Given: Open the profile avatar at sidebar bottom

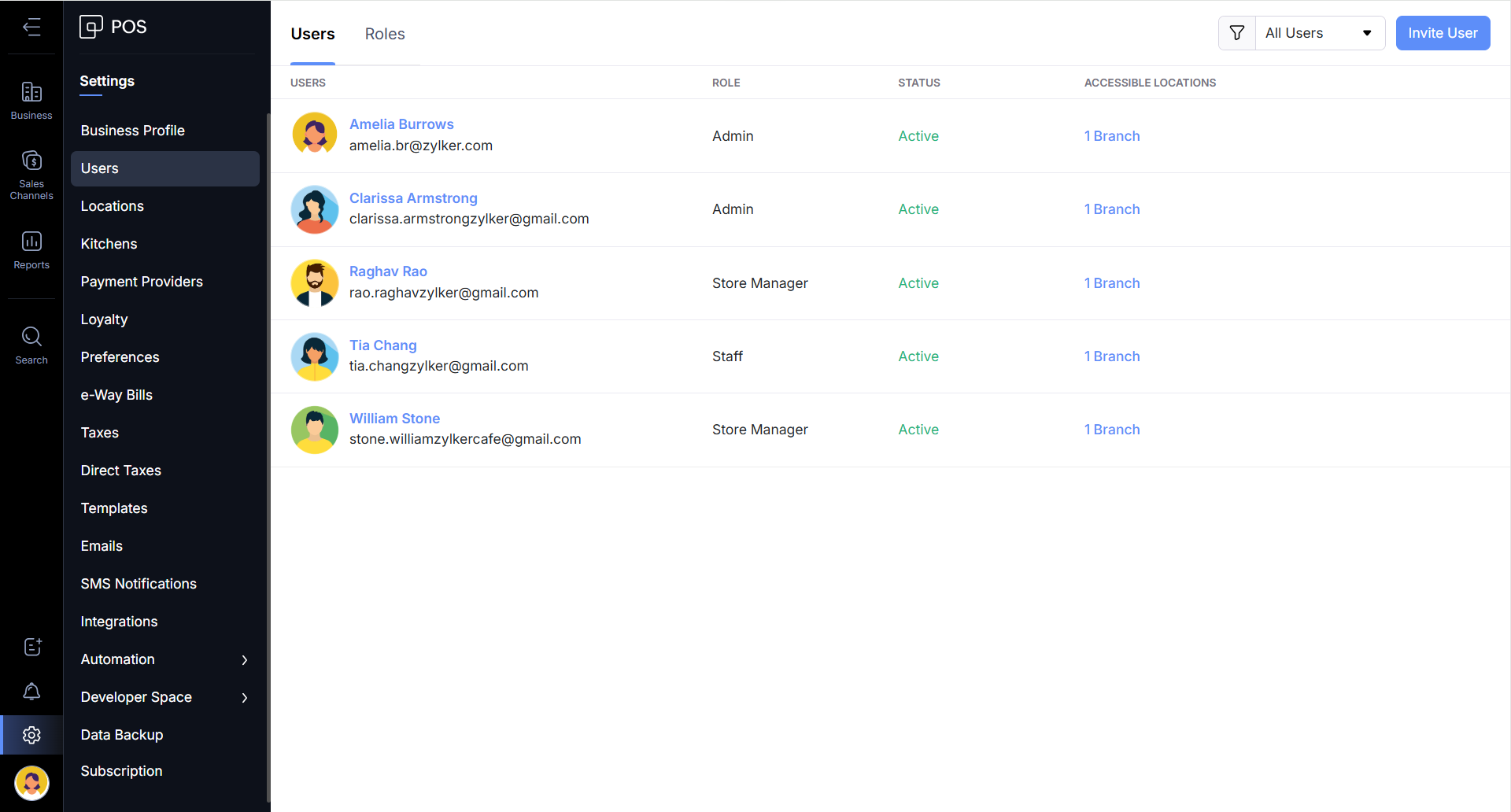Looking at the screenshot, I should (x=31, y=783).
